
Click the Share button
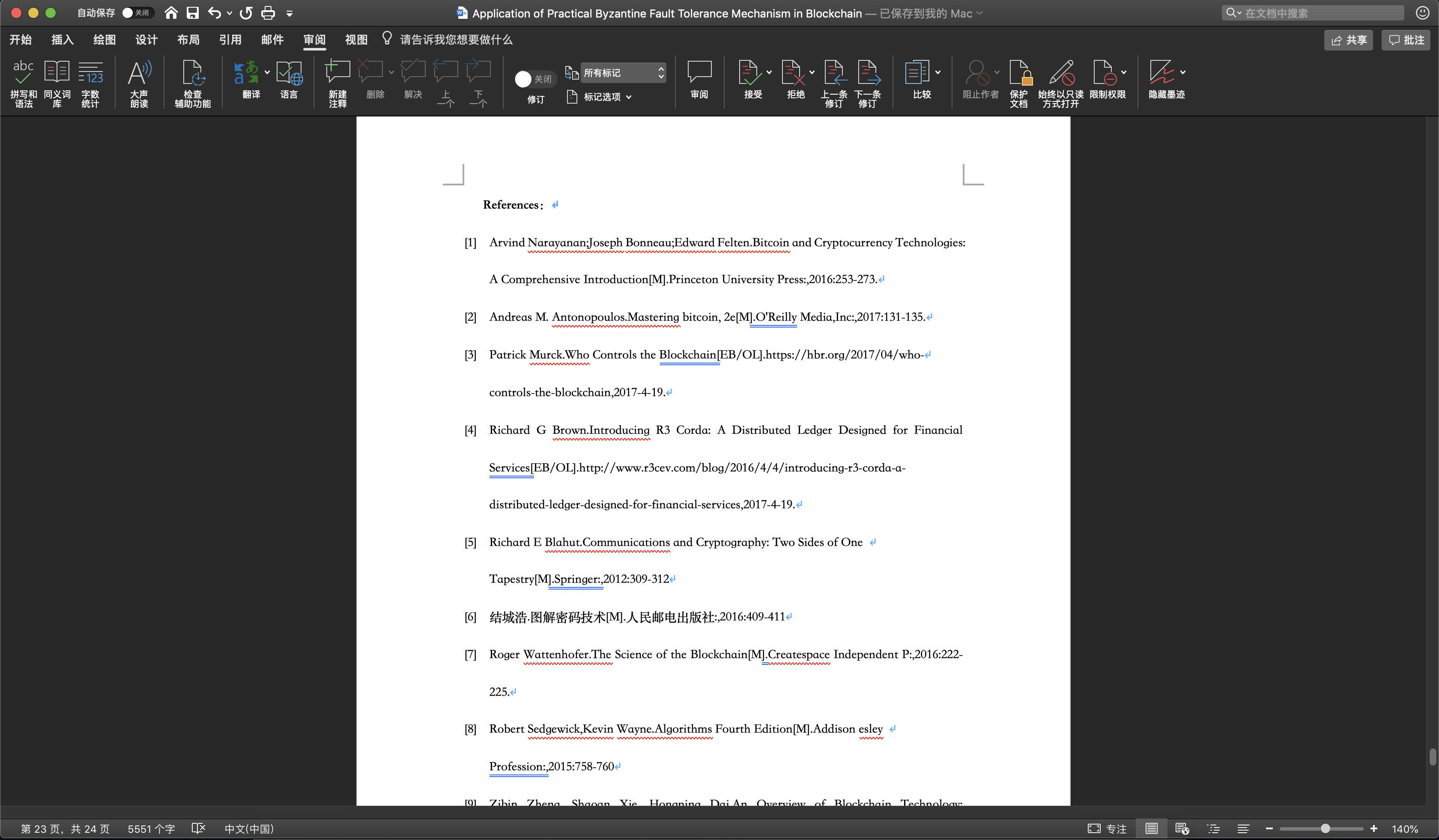point(1348,40)
